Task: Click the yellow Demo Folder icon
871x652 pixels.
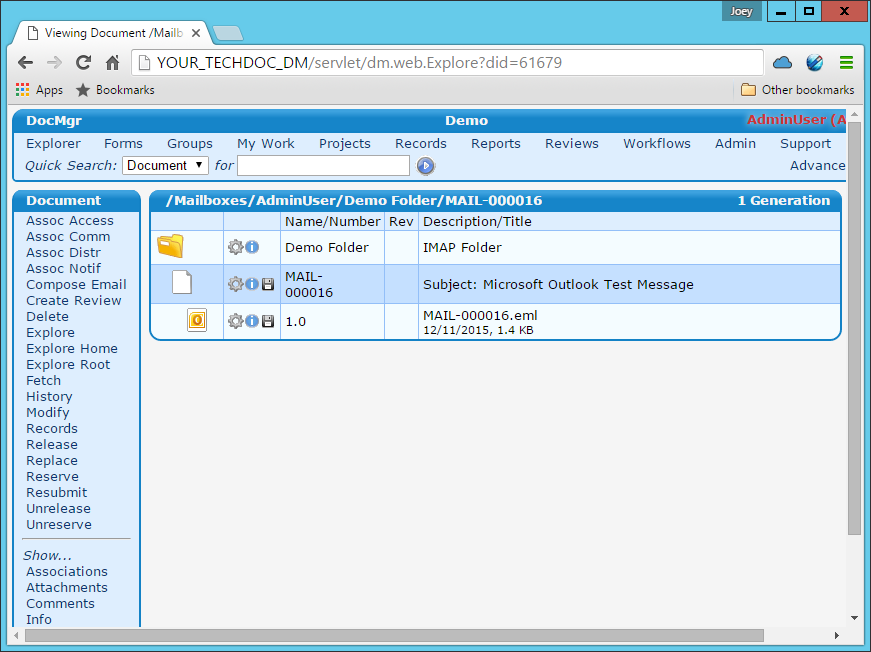Action: (x=170, y=246)
